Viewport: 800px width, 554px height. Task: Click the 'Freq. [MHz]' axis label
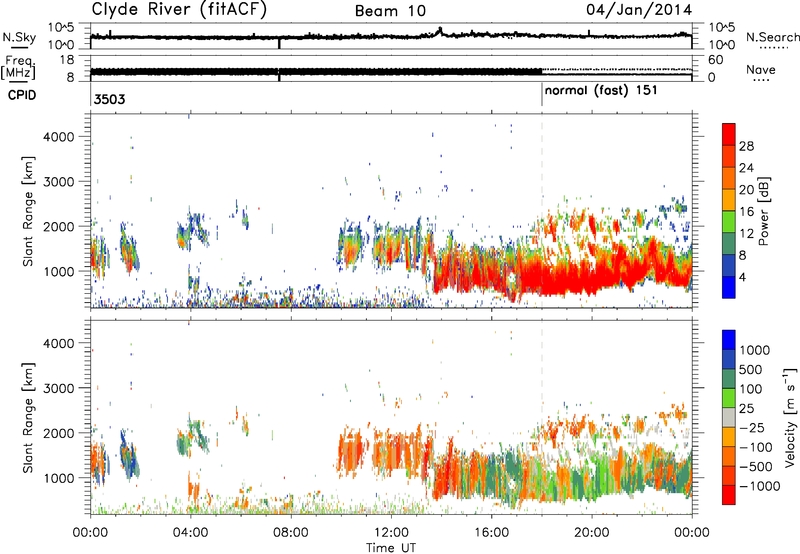18,67
